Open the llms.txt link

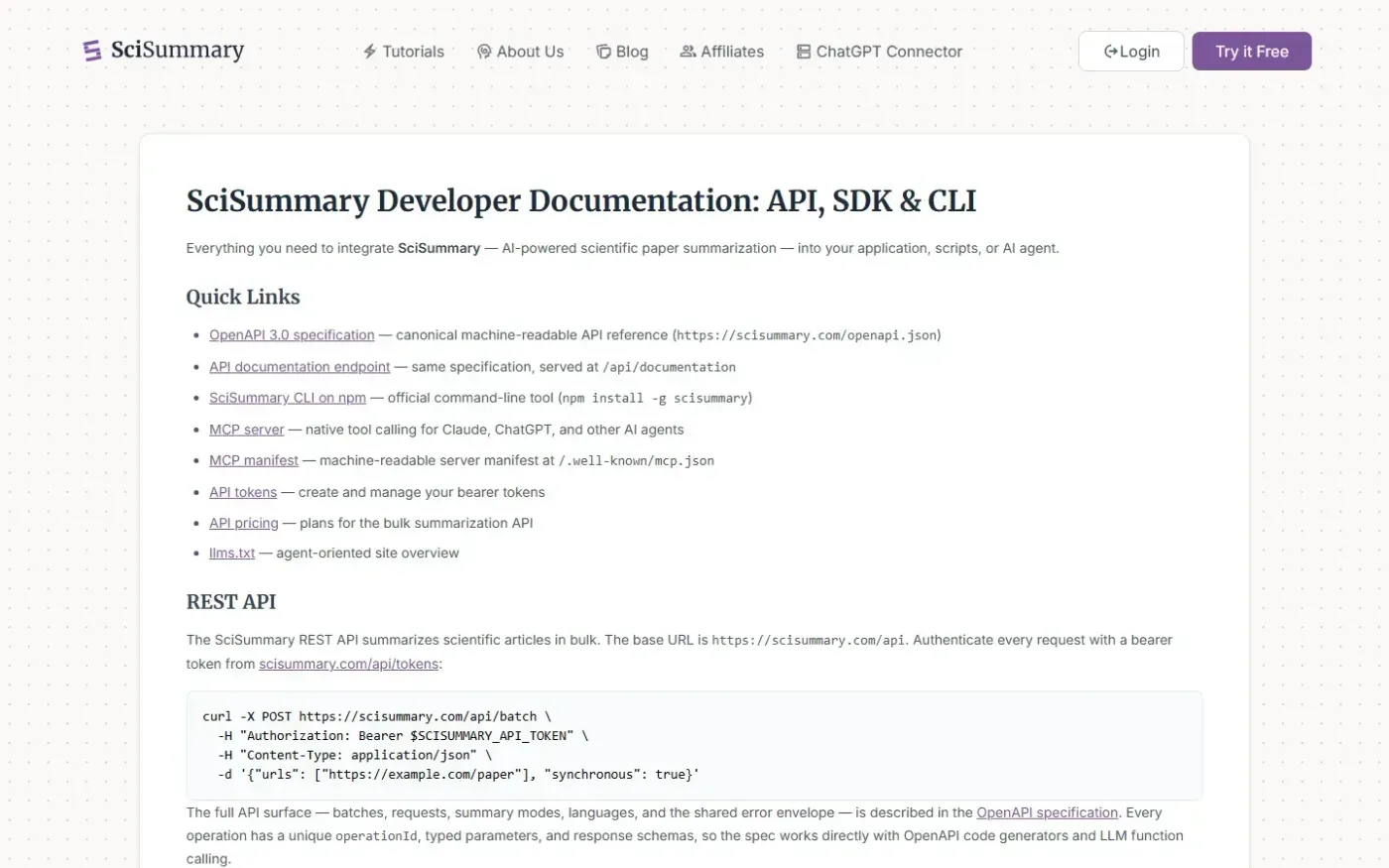[x=232, y=554]
